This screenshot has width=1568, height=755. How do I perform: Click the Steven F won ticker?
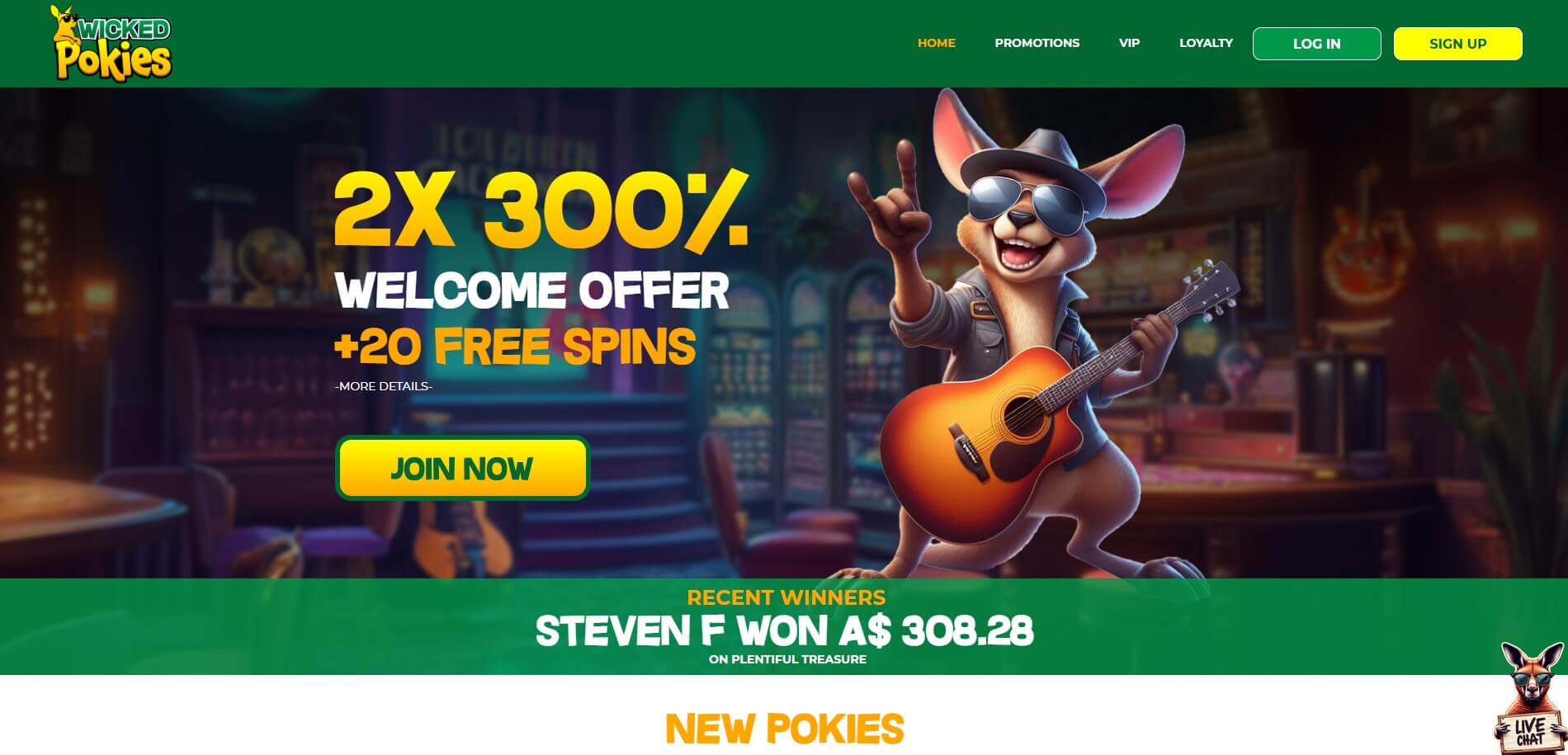pos(784,631)
